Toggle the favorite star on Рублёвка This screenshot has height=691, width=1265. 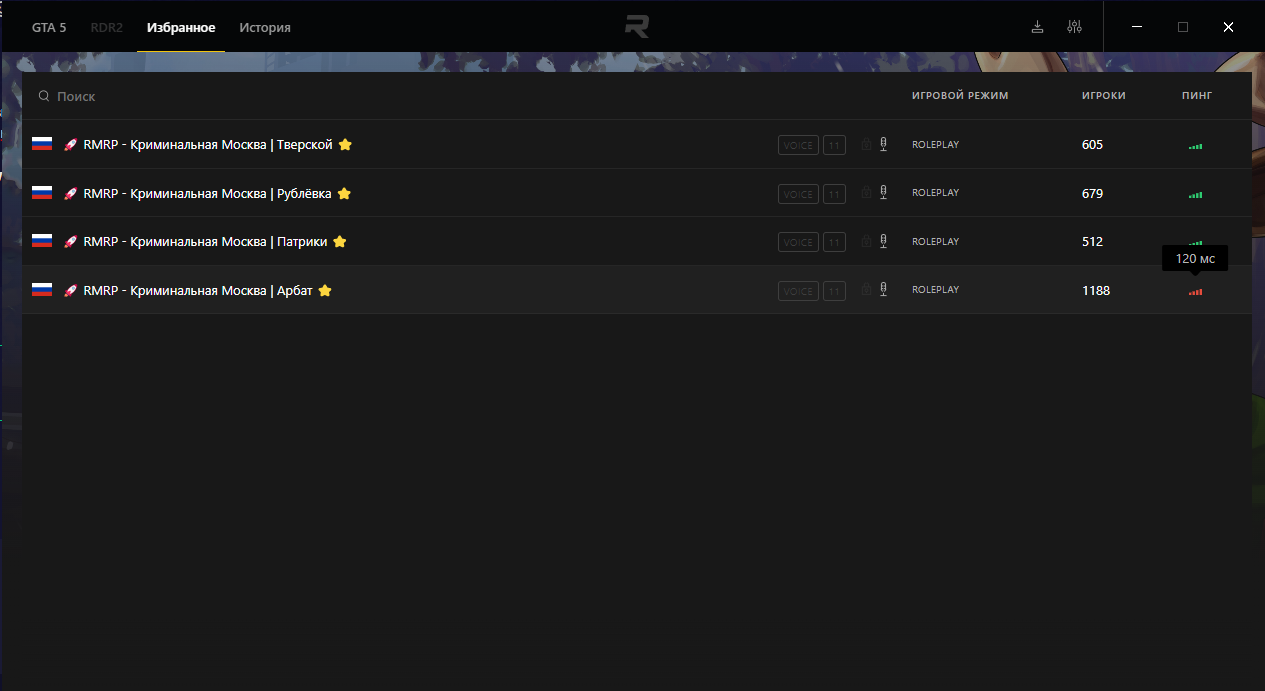tap(344, 193)
